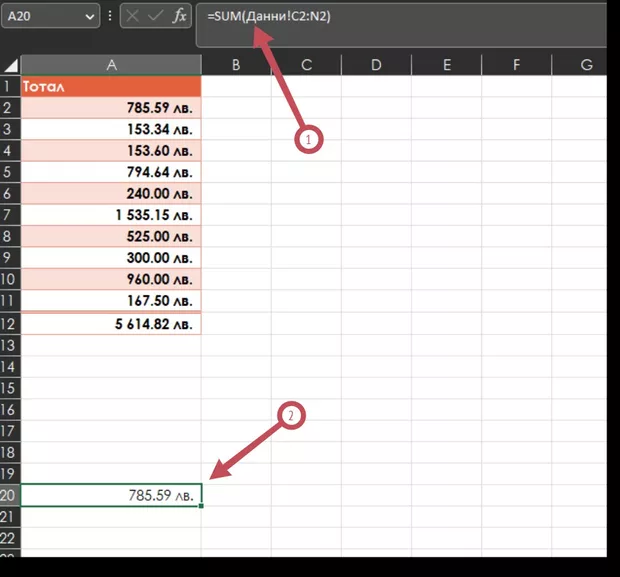Select row 13 header
The image size is (620, 577).
pyautogui.click(x=10, y=345)
